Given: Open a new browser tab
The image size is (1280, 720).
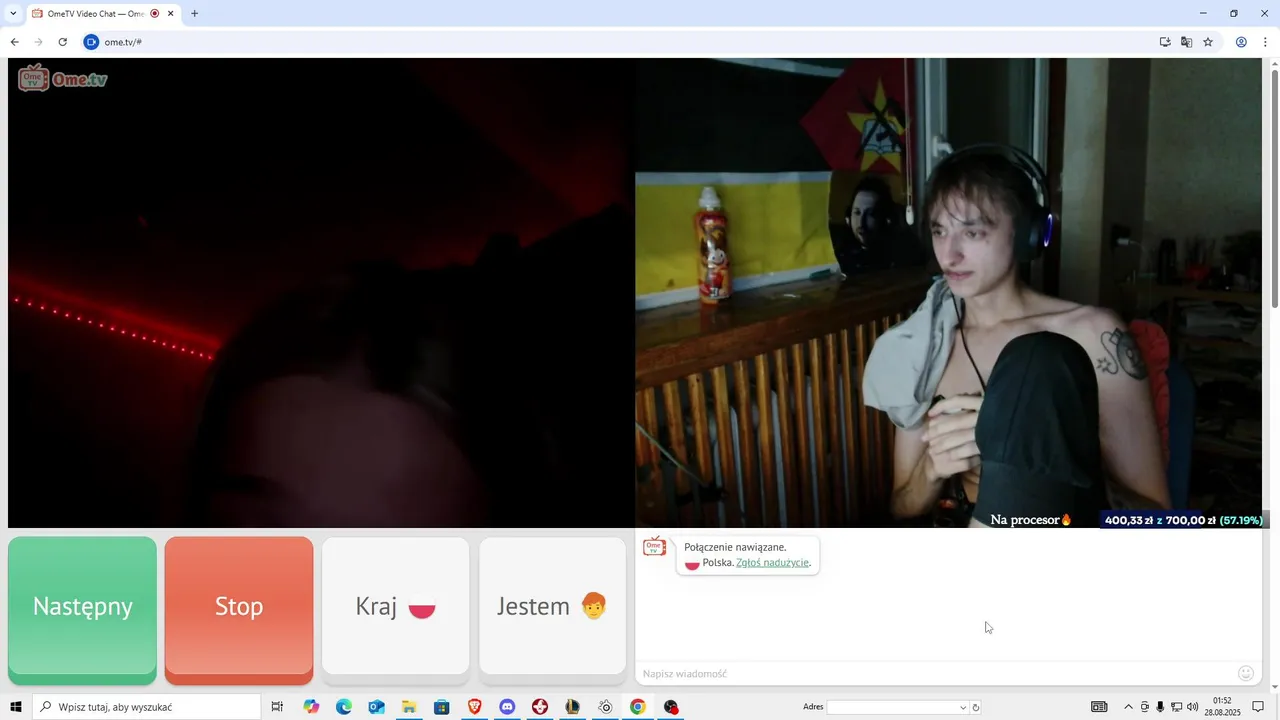Looking at the screenshot, I should coord(194,14).
